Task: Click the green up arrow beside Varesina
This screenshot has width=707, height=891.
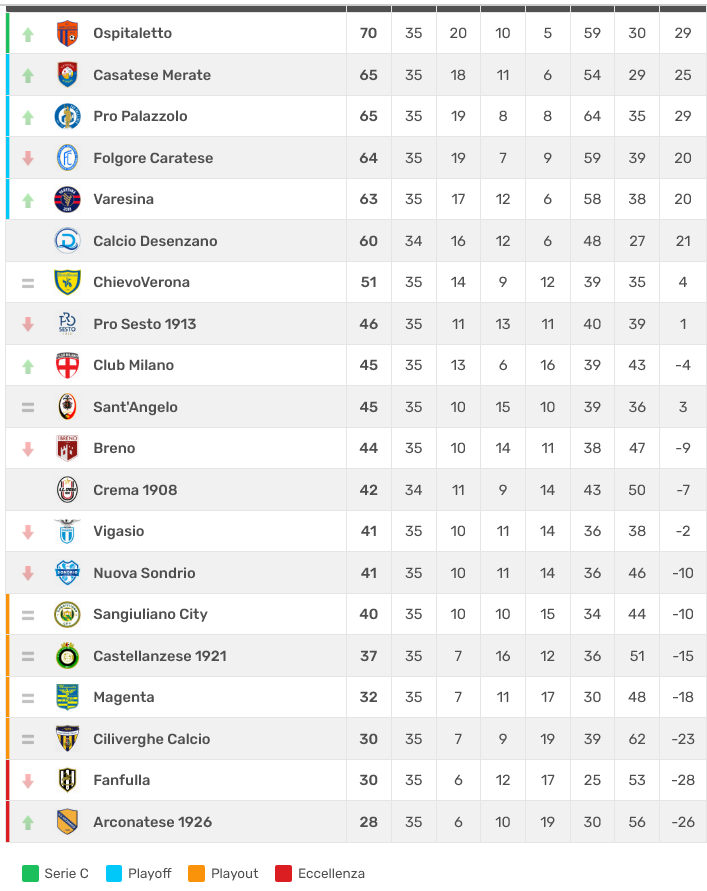Action: (28, 200)
